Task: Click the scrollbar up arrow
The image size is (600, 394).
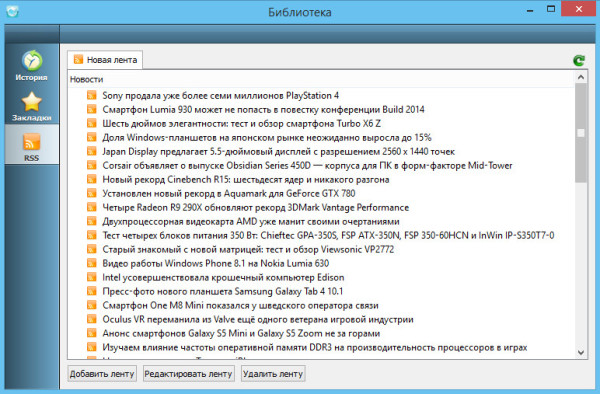Action: (x=580, y=77)
